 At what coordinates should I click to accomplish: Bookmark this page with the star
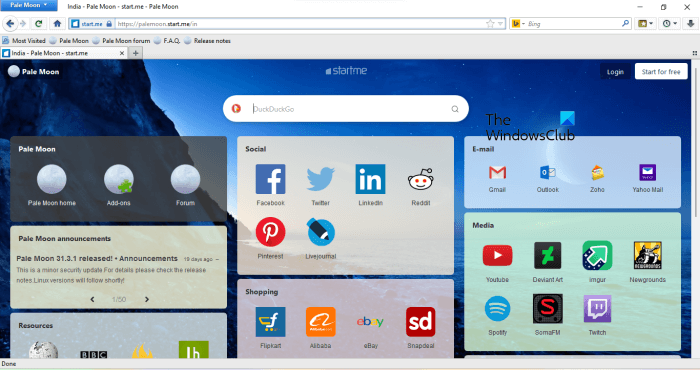[x=490, y=24]
